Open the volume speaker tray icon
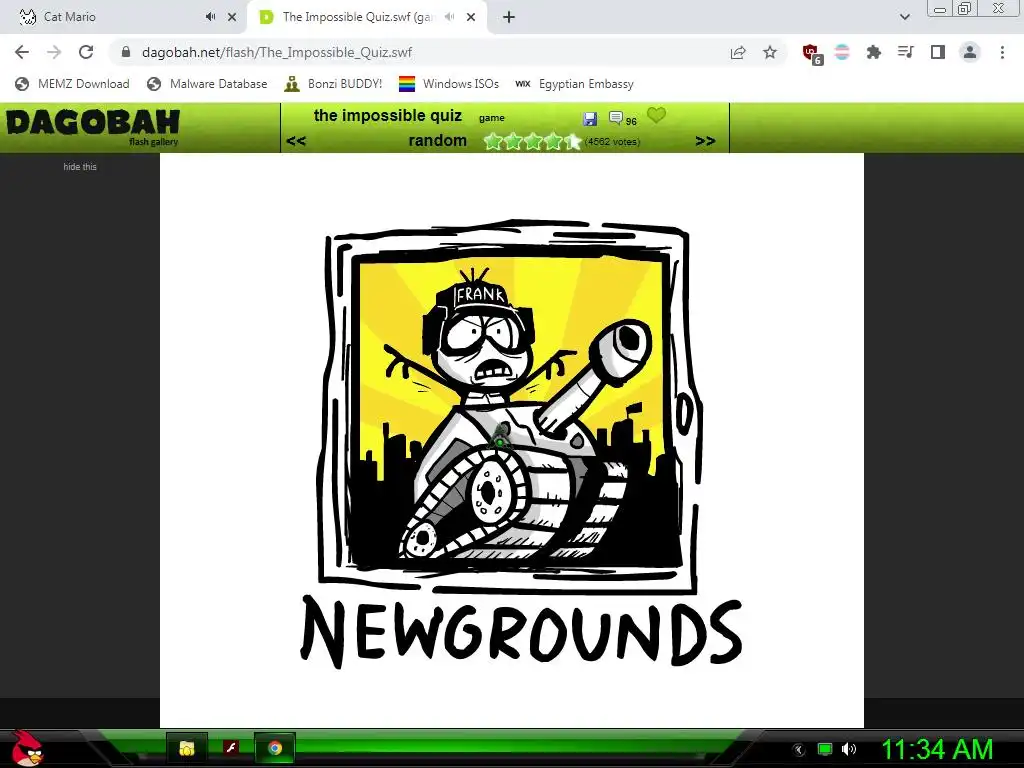Screen dimensions: 1024x768 pyautogui.click(x=849, y=749)
